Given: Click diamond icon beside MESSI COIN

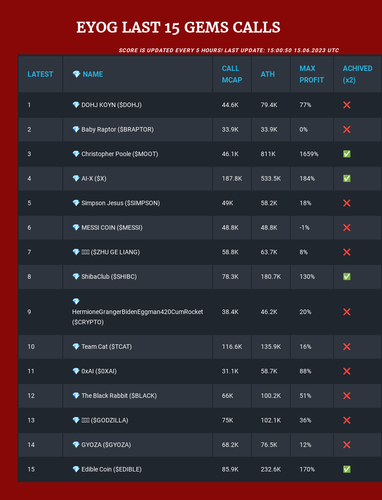Looking at the screenshot, I should tap(76, 227).
